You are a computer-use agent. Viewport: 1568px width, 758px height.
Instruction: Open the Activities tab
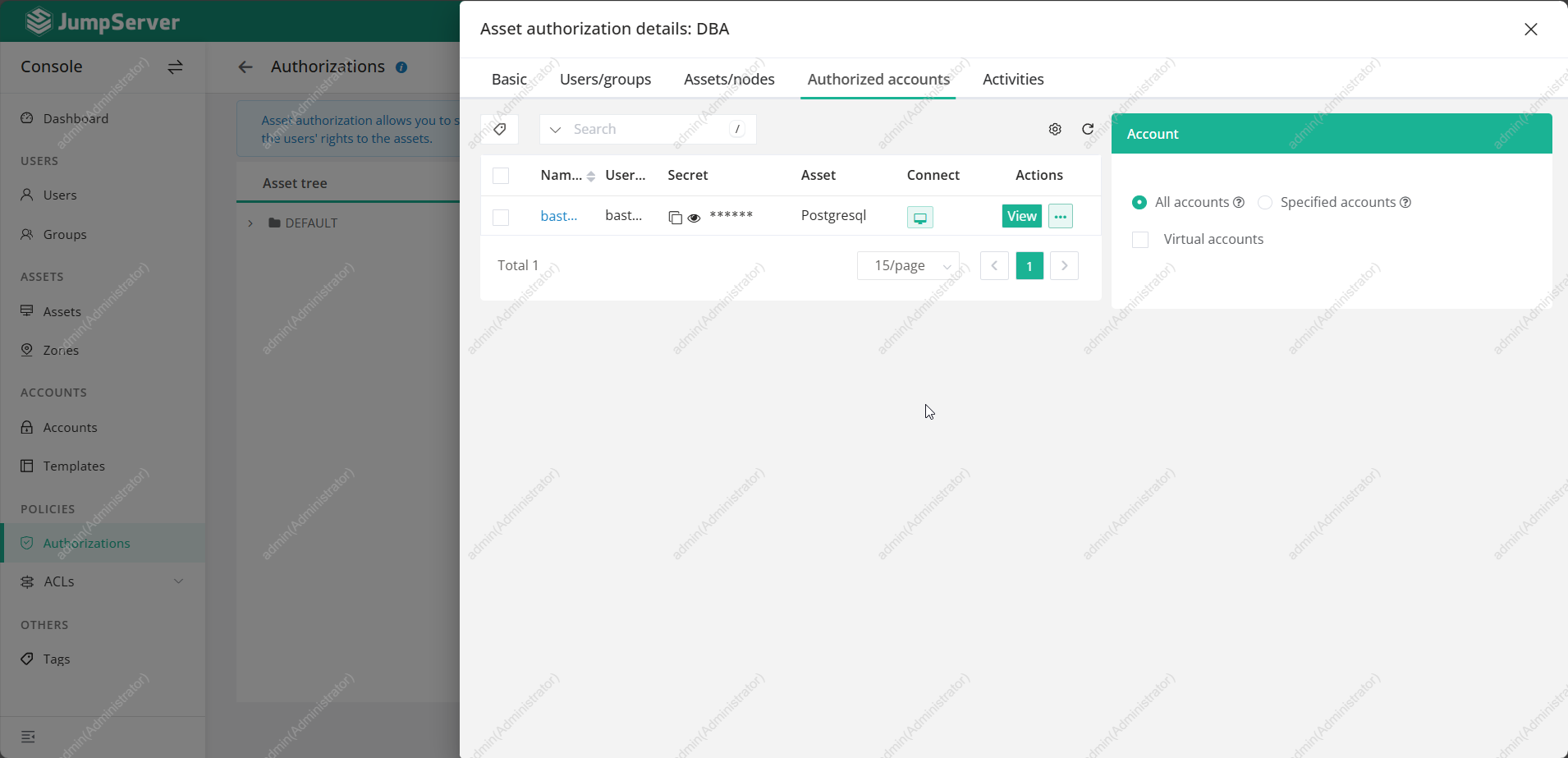click(x=1012, y=80)
